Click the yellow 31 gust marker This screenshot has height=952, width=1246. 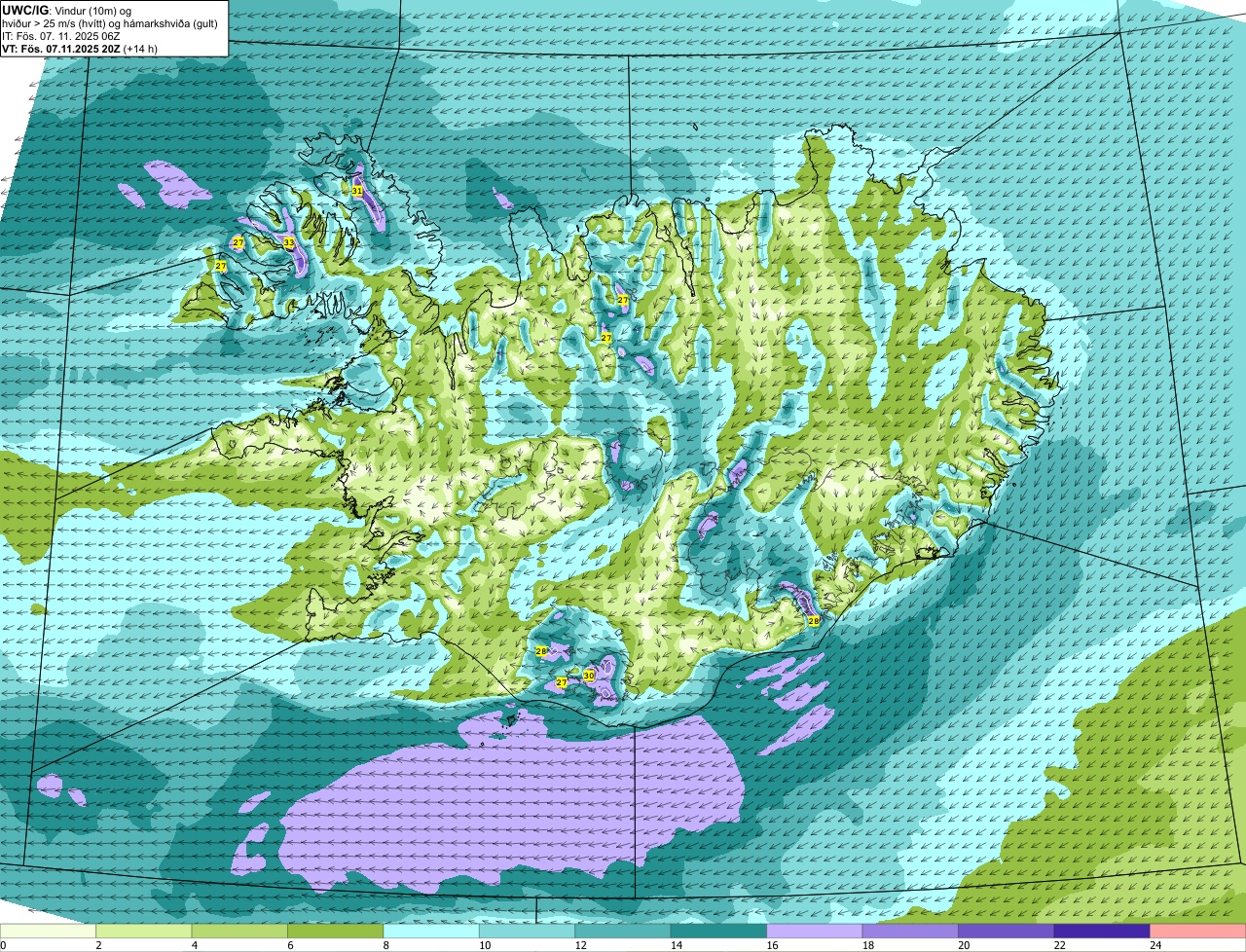coord(357,191)
